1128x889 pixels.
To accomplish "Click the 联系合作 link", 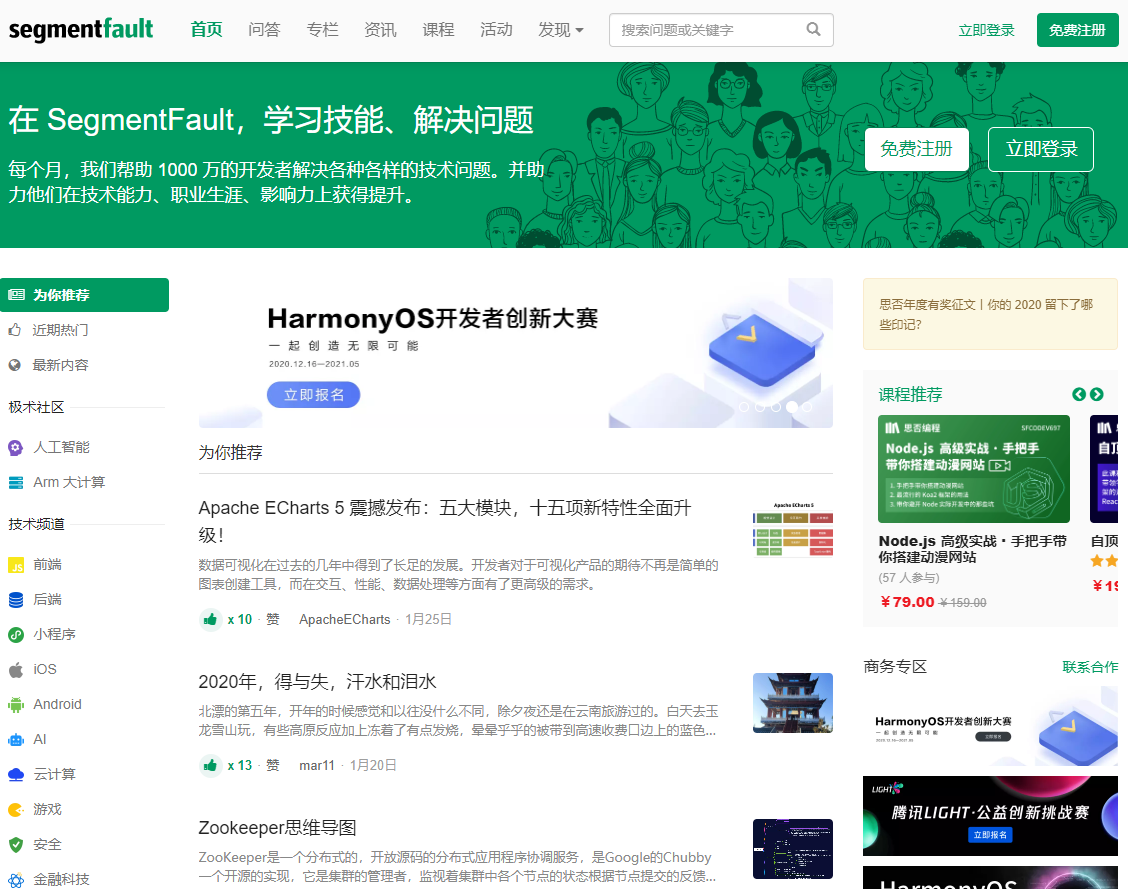I will [1090, 667].
